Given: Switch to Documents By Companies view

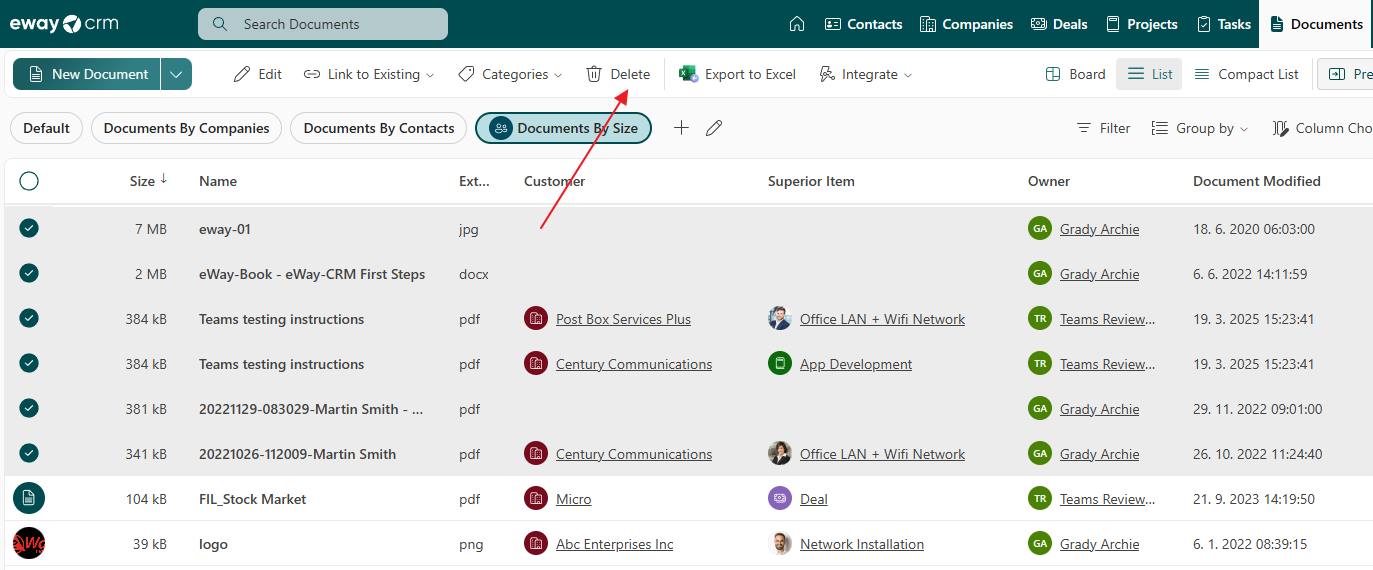Looking at the screenshot, I should [x=187, y=128].
